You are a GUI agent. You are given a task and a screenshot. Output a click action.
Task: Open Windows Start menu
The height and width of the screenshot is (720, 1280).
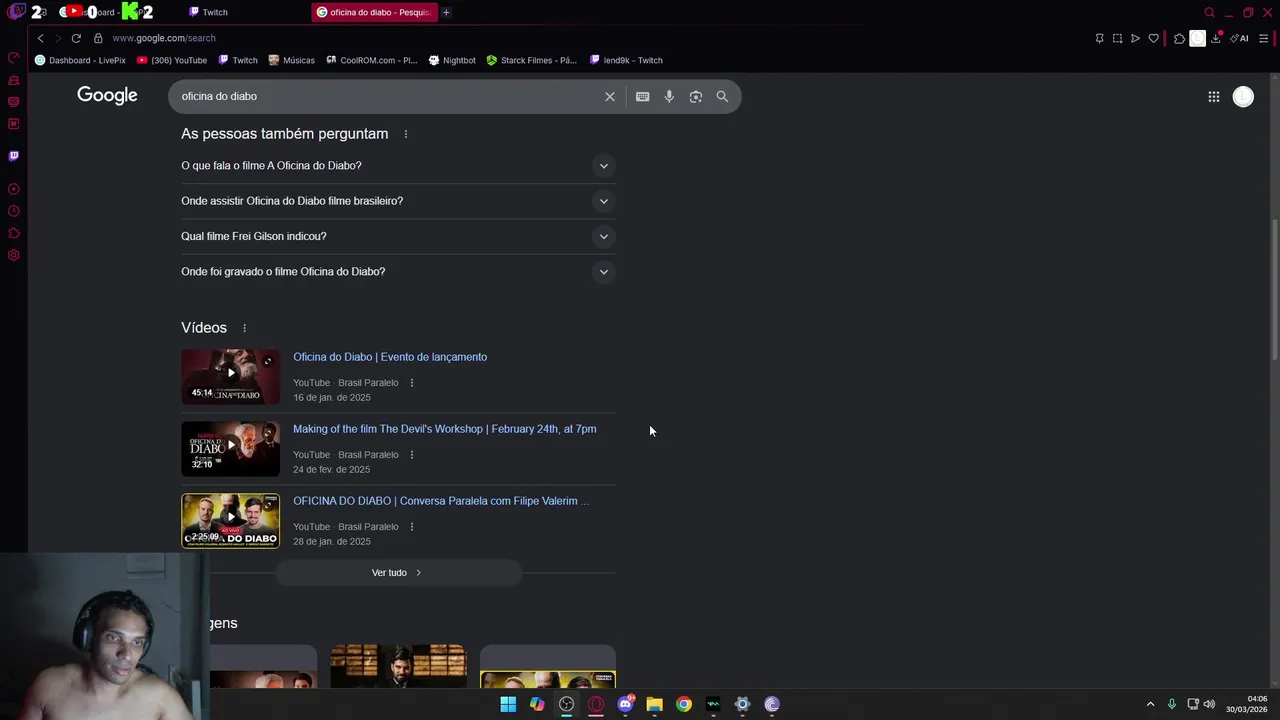[508, 704]
